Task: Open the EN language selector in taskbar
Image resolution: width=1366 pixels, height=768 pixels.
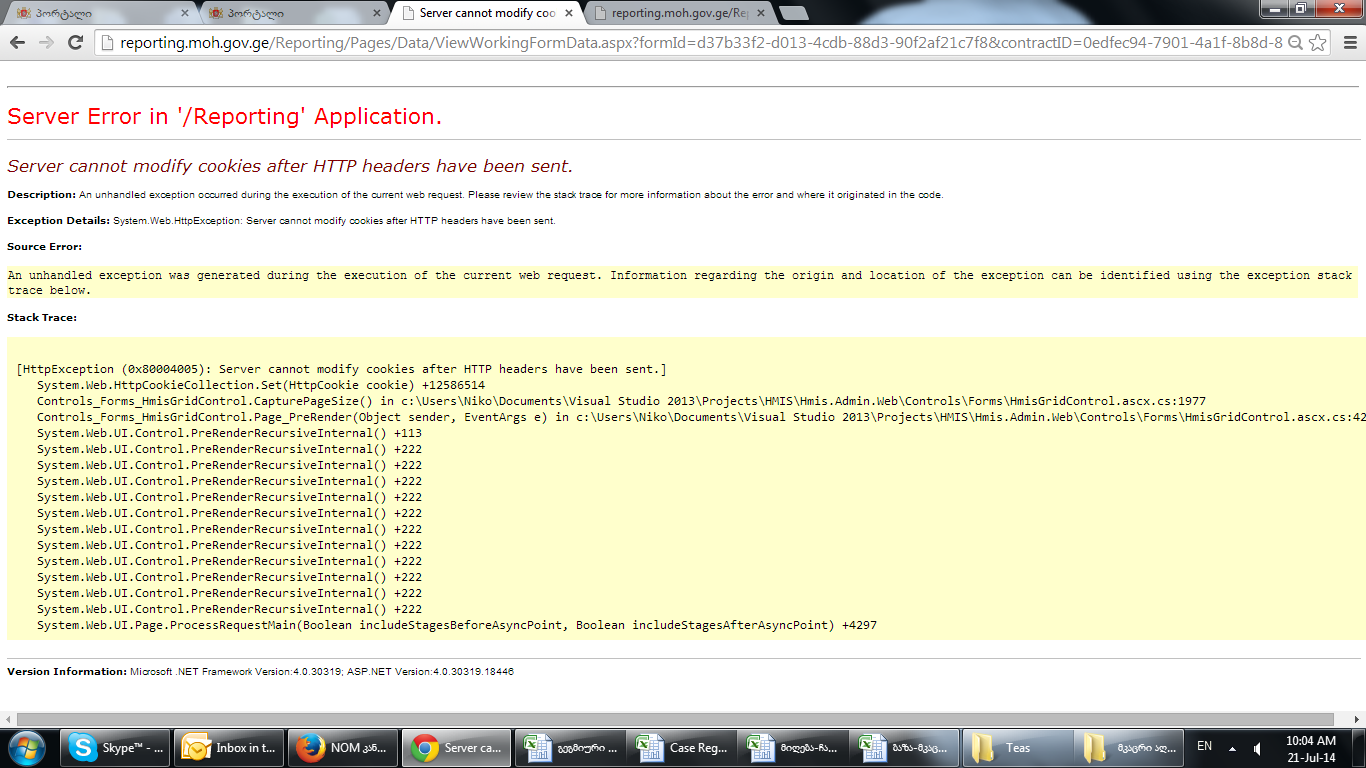Action: coord(1204,747)
